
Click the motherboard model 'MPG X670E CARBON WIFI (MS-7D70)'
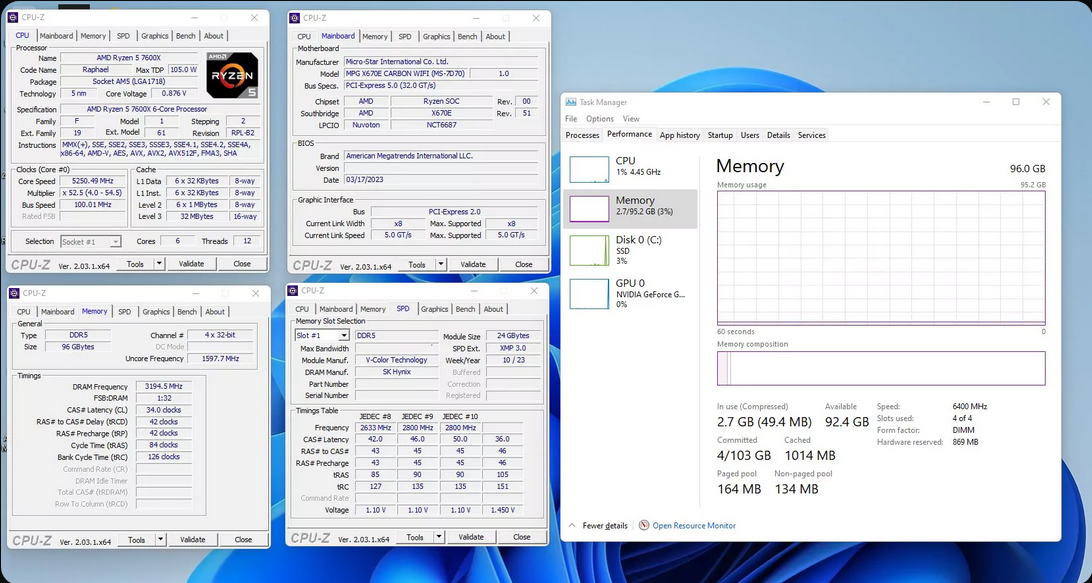(x=407, y=73)
